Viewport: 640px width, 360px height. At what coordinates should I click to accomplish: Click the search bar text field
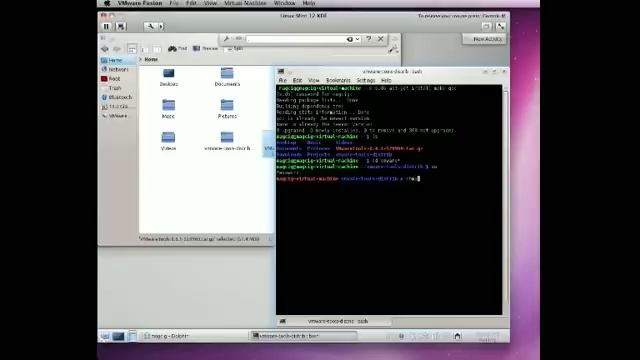[296, 39]
